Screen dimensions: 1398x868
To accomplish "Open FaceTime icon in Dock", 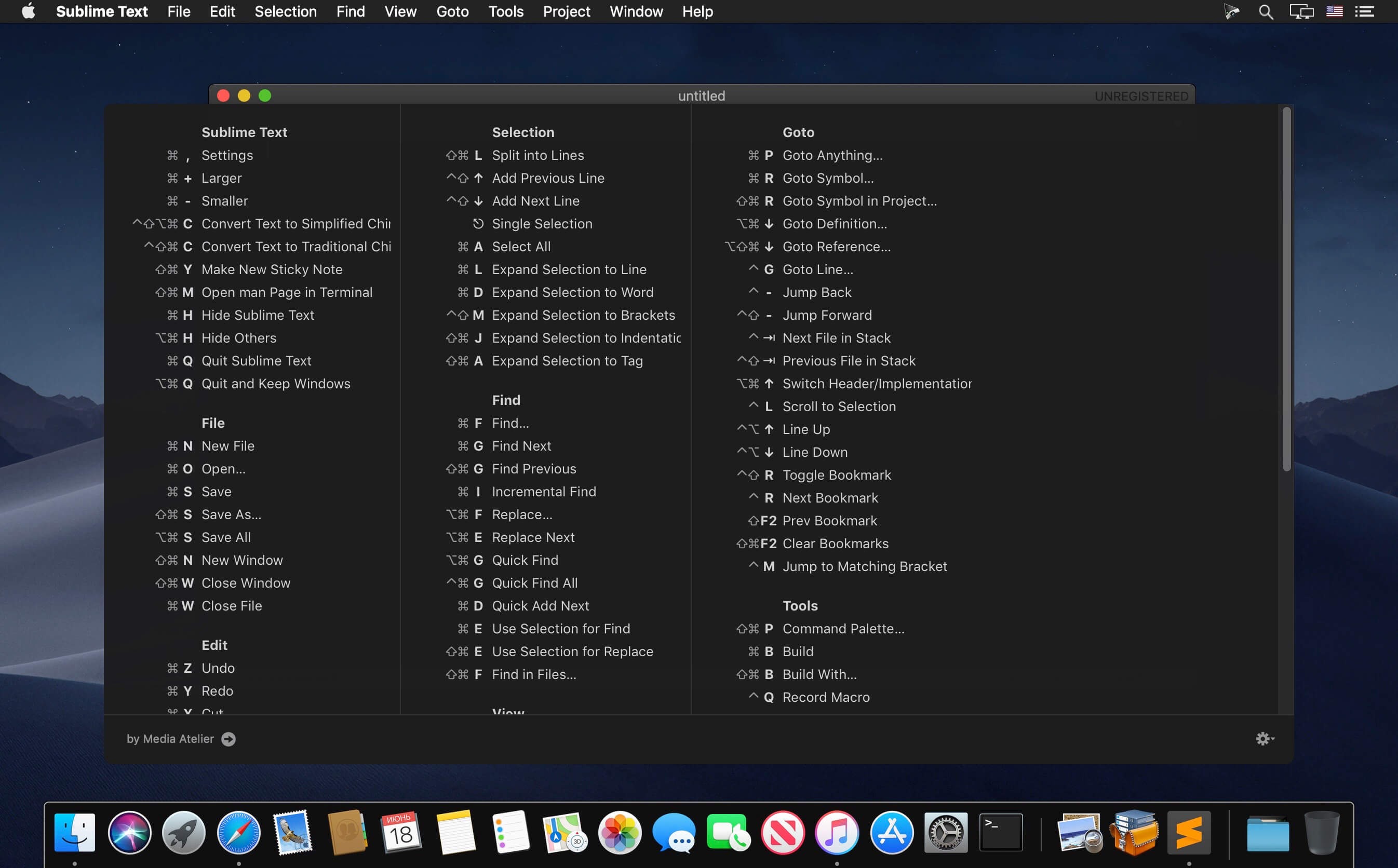I will (x=729, y=832).
